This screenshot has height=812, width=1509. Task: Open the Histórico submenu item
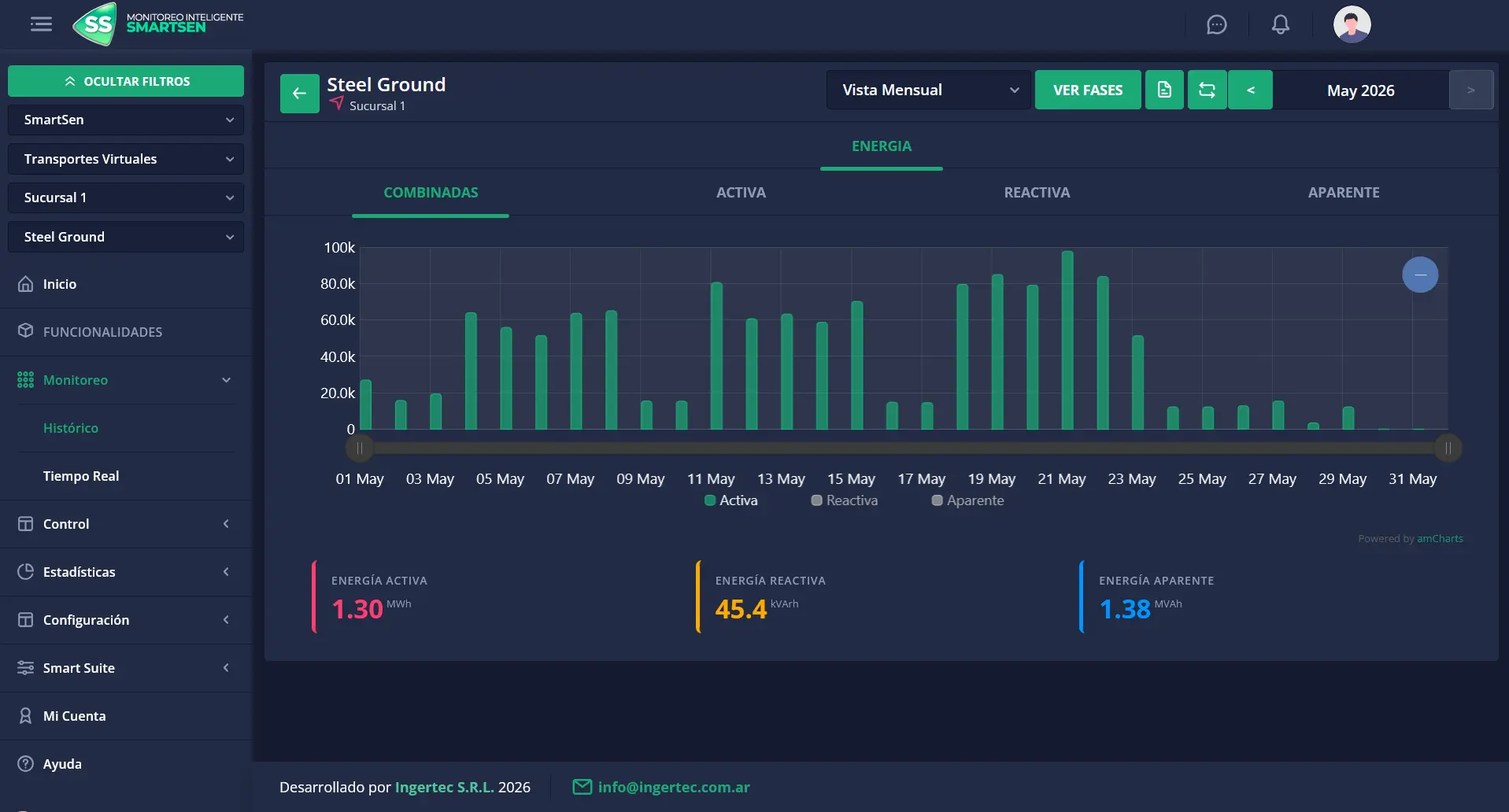pyautogui.click(x=71, y=428)
